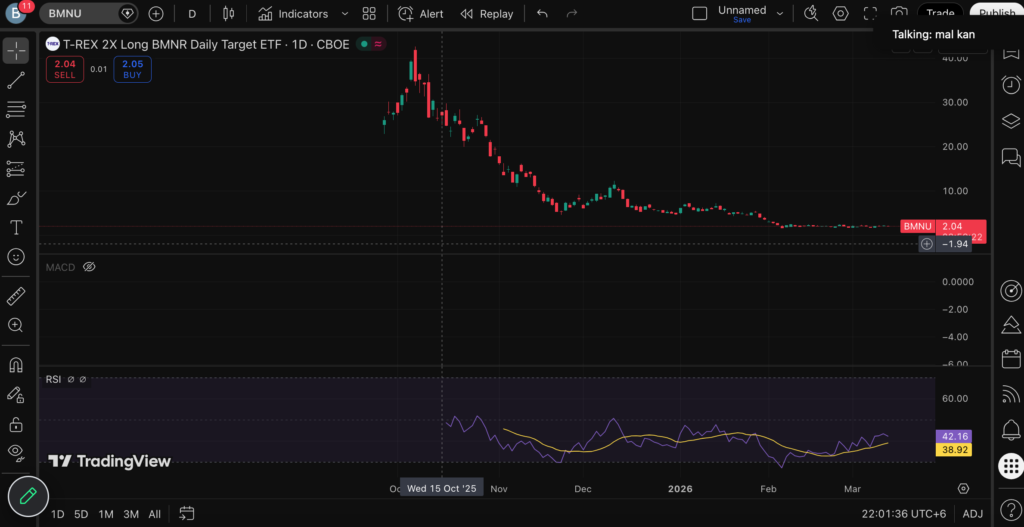Expand the Indicators favorites dropdown arrow
The height and width of the screenshot is (527, 1024).
pos(345,14)
